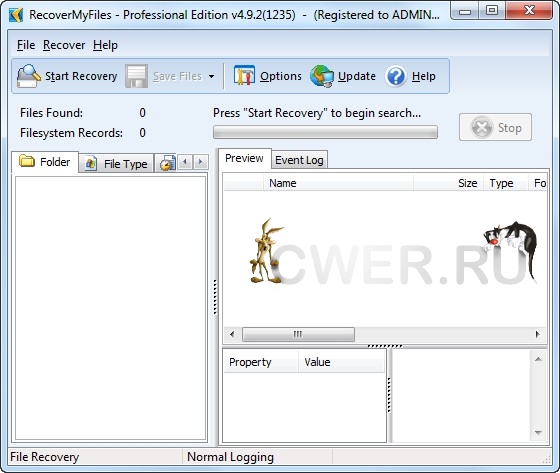
Task: Click the Options toolbar label
Action: pyautogui.click(x=281, y=76)
